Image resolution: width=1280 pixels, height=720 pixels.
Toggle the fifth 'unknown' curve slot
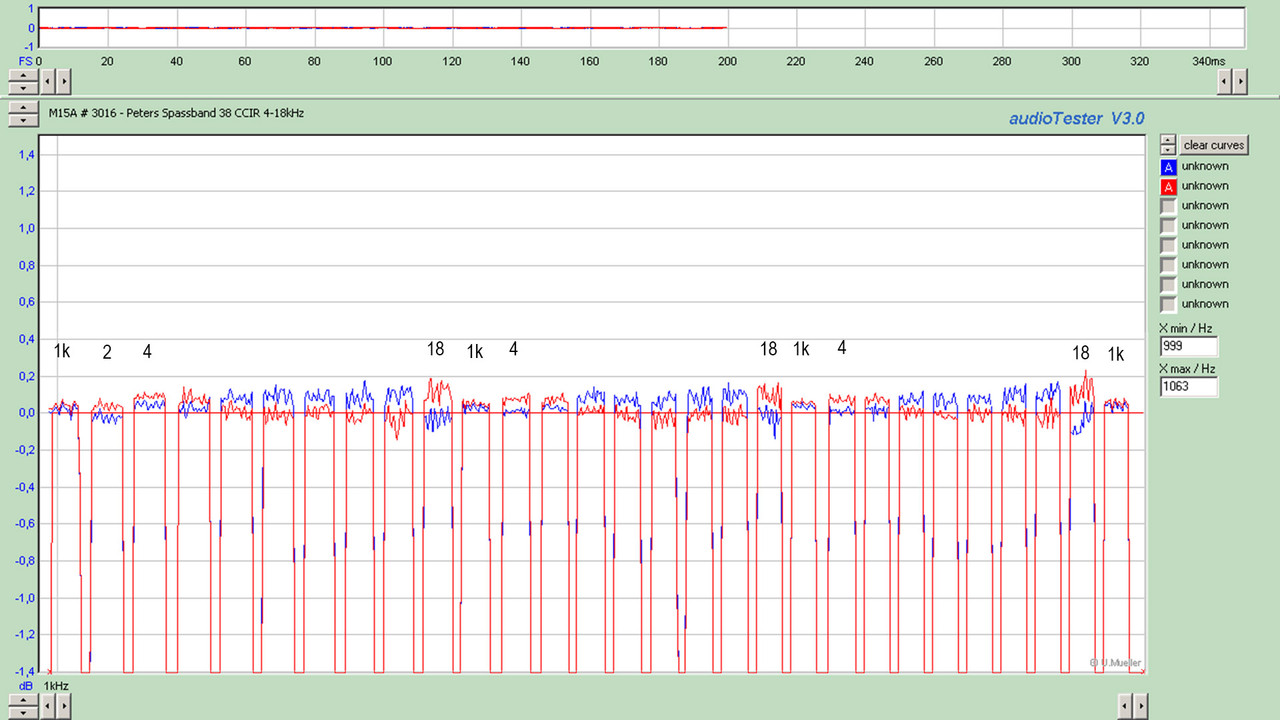(x=1167, y=245)
